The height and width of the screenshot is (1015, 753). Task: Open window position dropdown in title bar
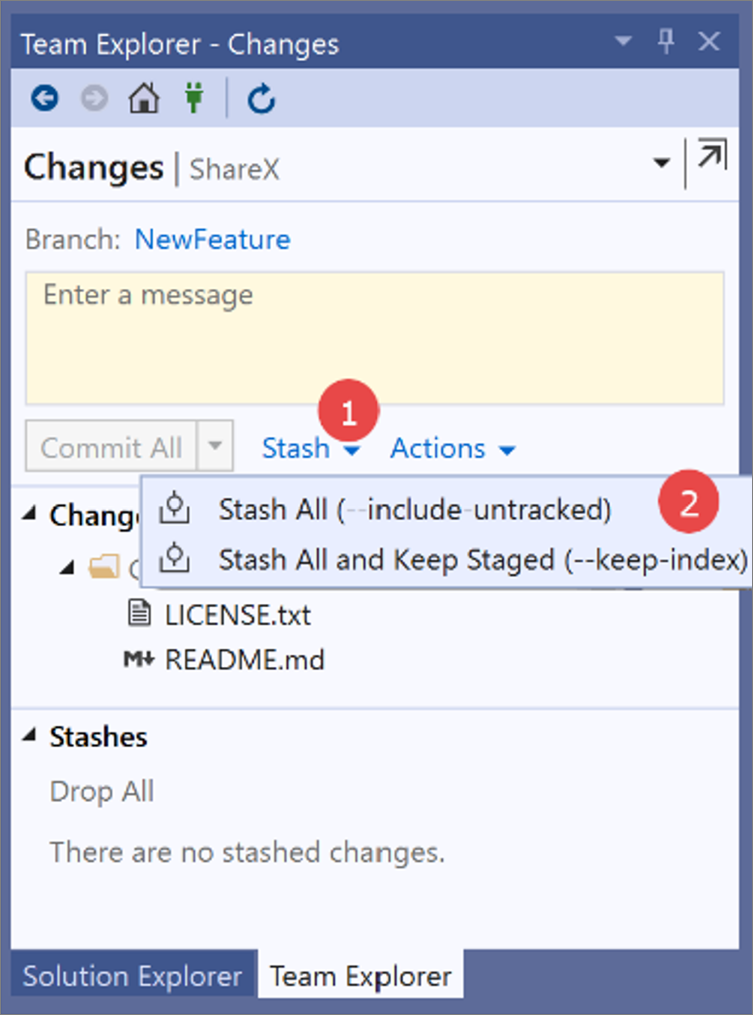623,42
